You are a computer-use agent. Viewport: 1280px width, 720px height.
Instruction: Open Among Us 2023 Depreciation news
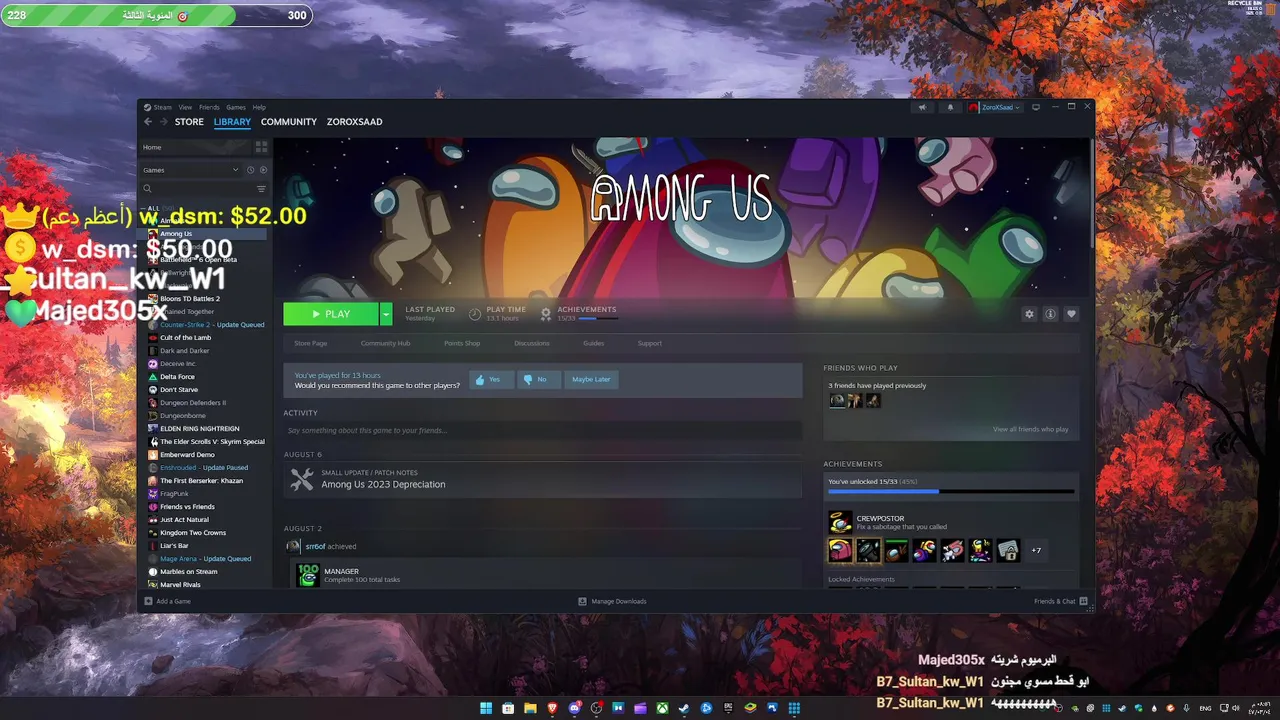point(383,485)
